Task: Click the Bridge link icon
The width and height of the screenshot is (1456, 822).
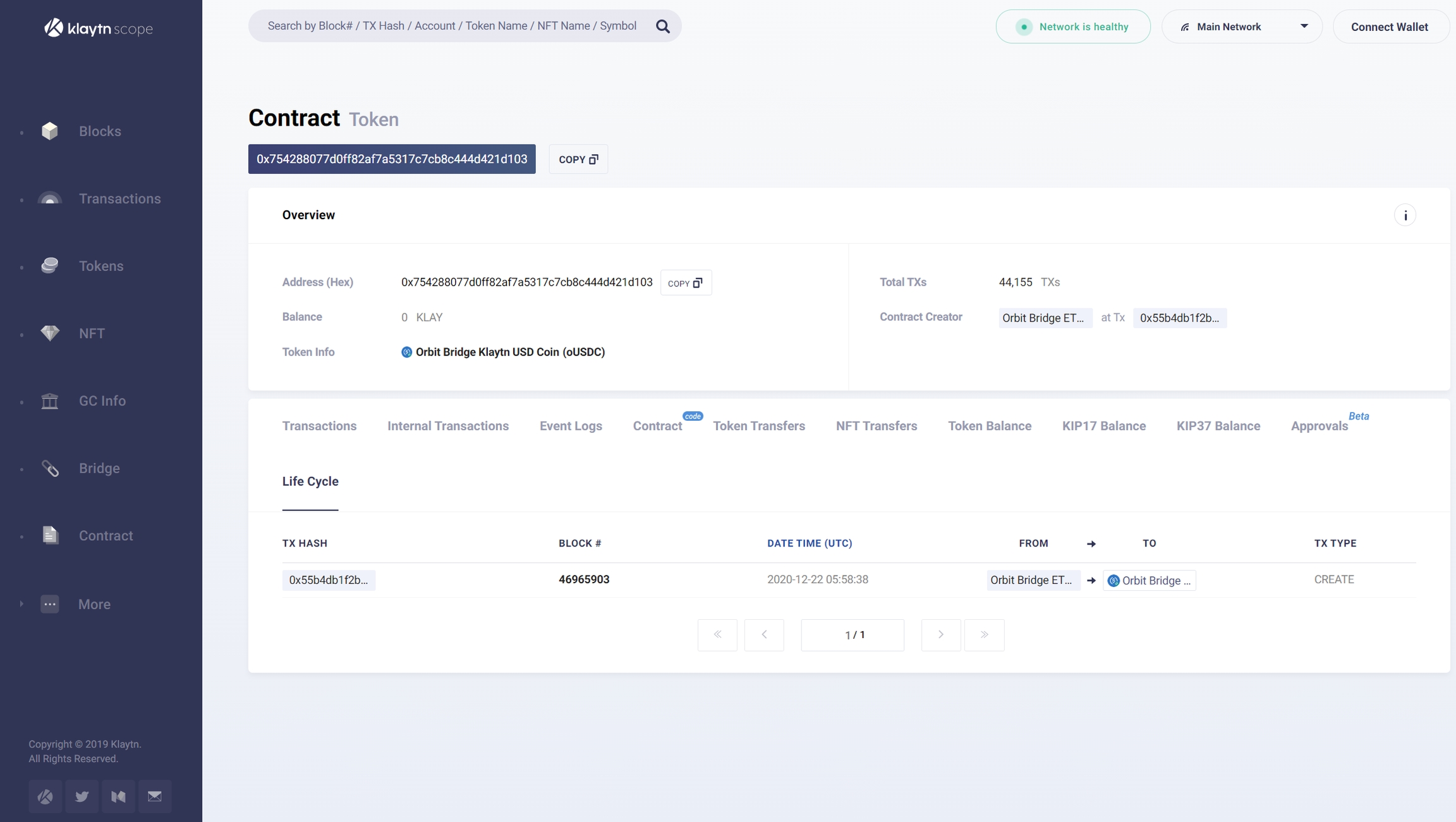Action: tap(50, 468)
